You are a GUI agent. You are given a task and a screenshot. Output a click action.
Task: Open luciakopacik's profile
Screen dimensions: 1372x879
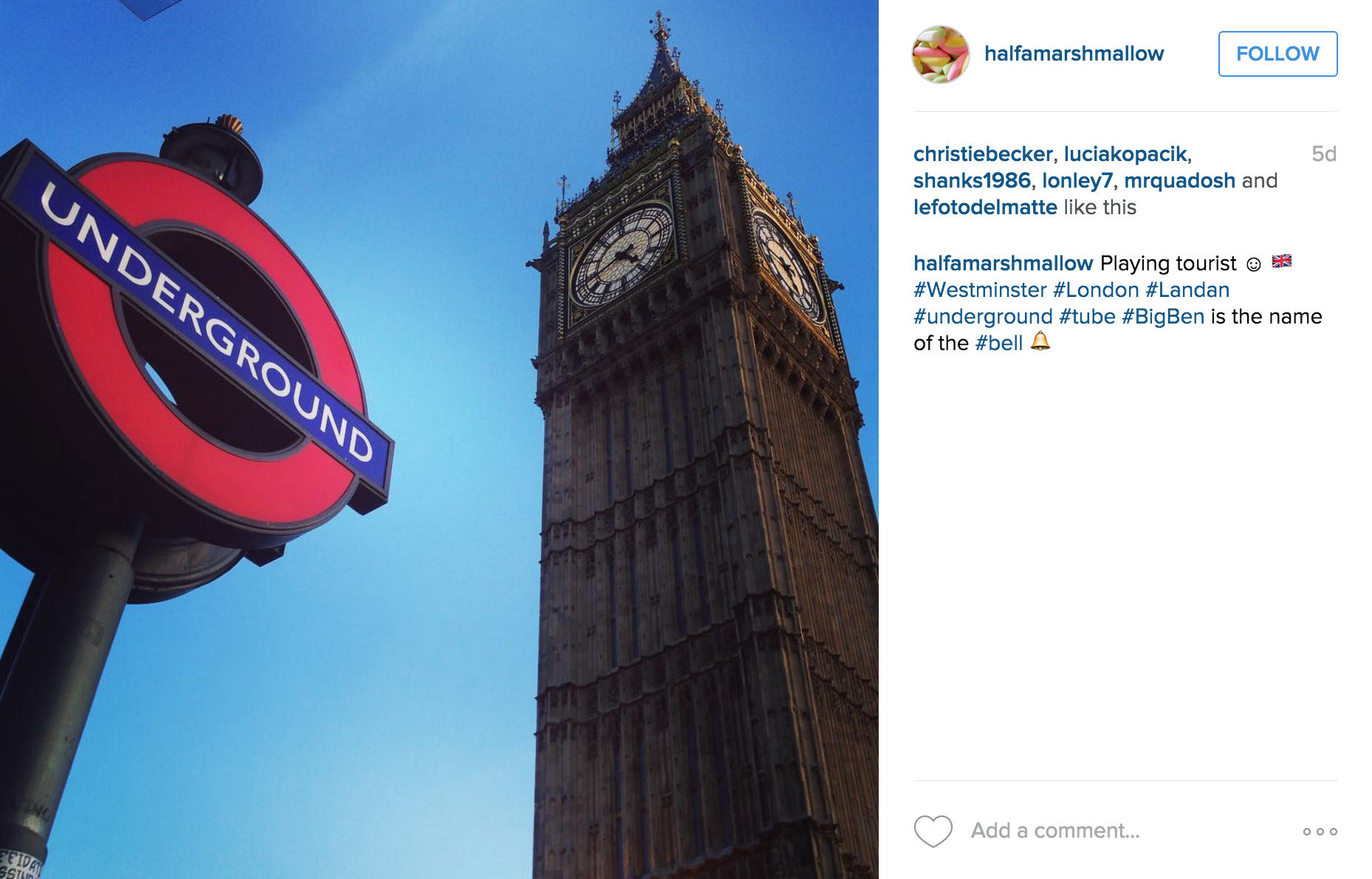click(x=1125, y=154)
